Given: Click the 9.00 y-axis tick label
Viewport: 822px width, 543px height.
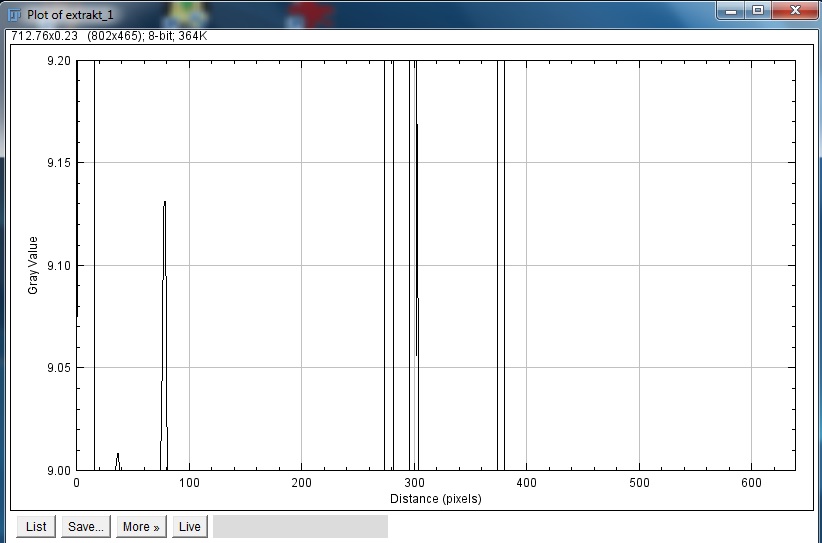Looking at the screenshot, I should [x=59, y=471].
